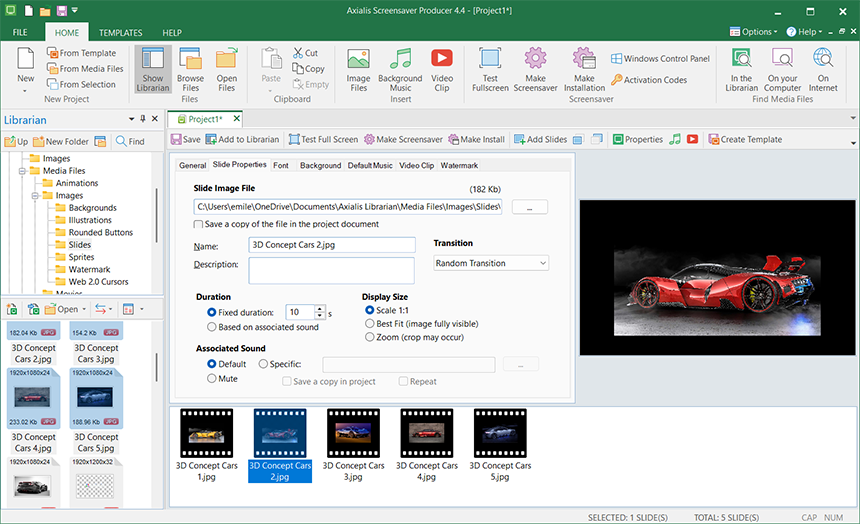Select Based on associated sound duration
860x524 pixels.
pyautogui.click(x=212, y=327)
